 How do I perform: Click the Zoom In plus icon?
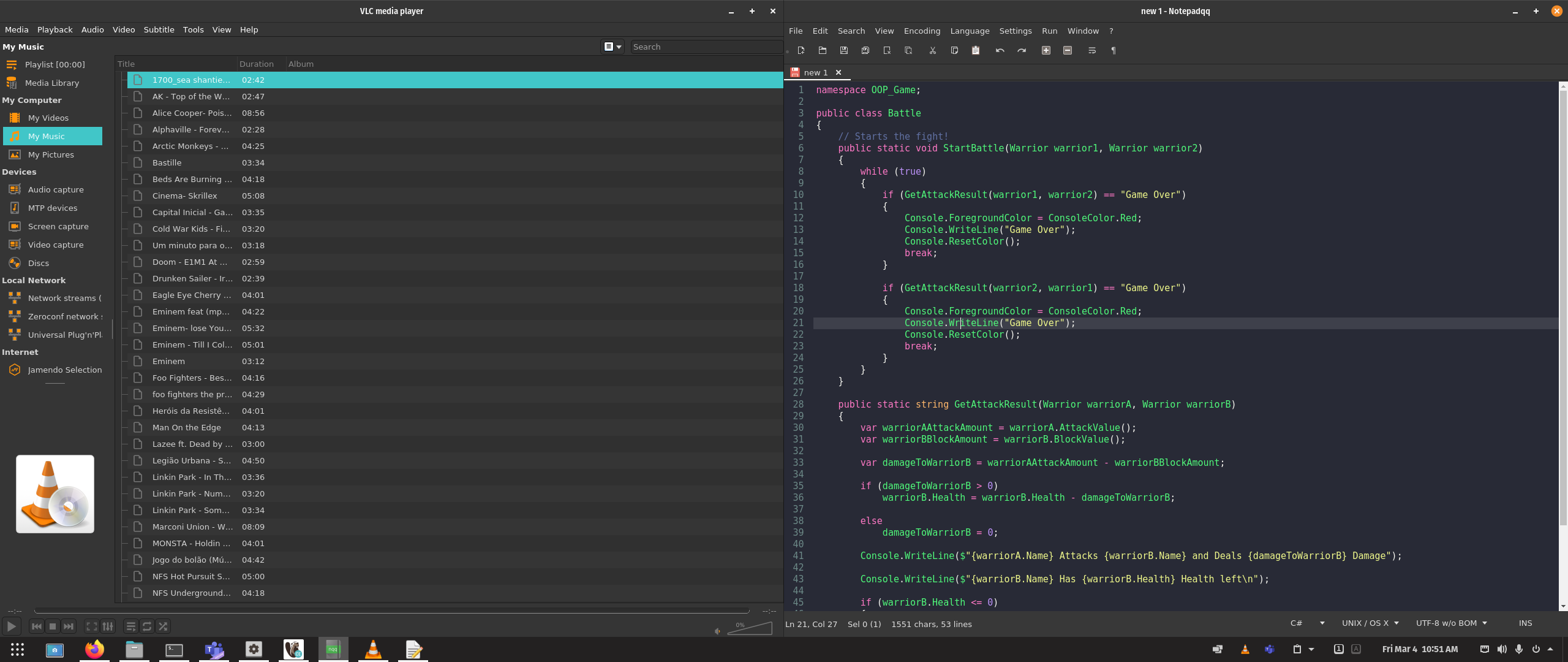pyautogui.click(x=1046, y=50)
